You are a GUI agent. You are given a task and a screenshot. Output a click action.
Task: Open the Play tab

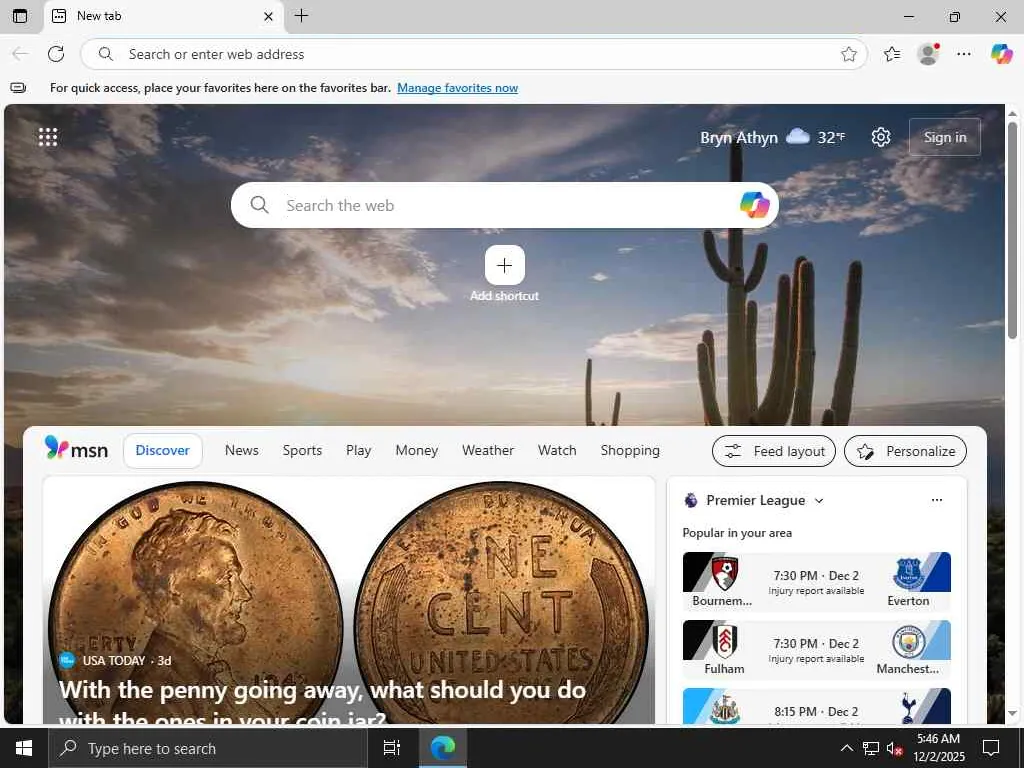pyautogui.click(x=359, y=451)
